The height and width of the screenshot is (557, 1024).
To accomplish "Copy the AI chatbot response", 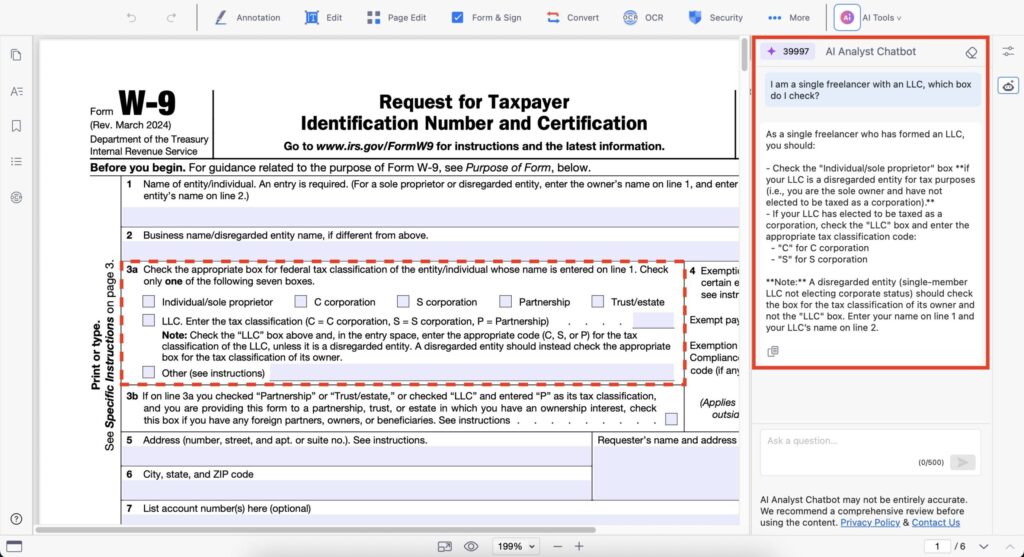I will (x=773, y=351).
